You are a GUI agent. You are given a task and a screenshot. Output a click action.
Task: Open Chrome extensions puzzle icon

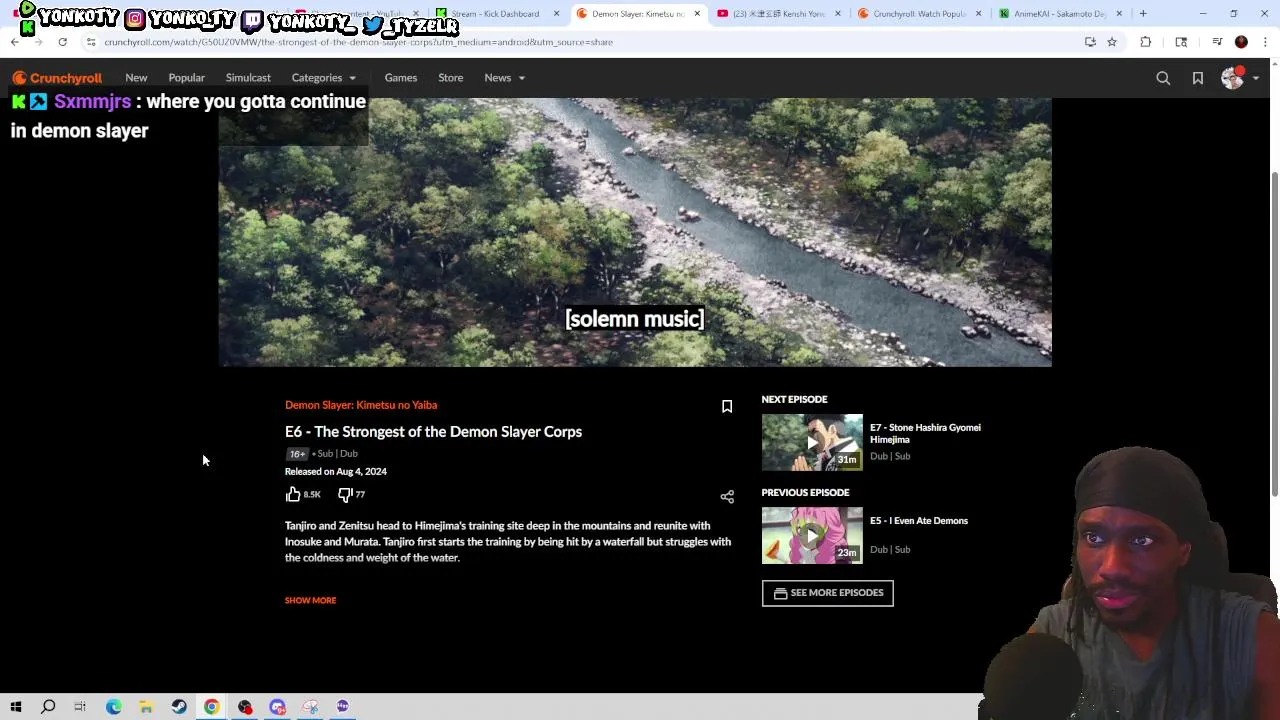tap(1146, 42)
